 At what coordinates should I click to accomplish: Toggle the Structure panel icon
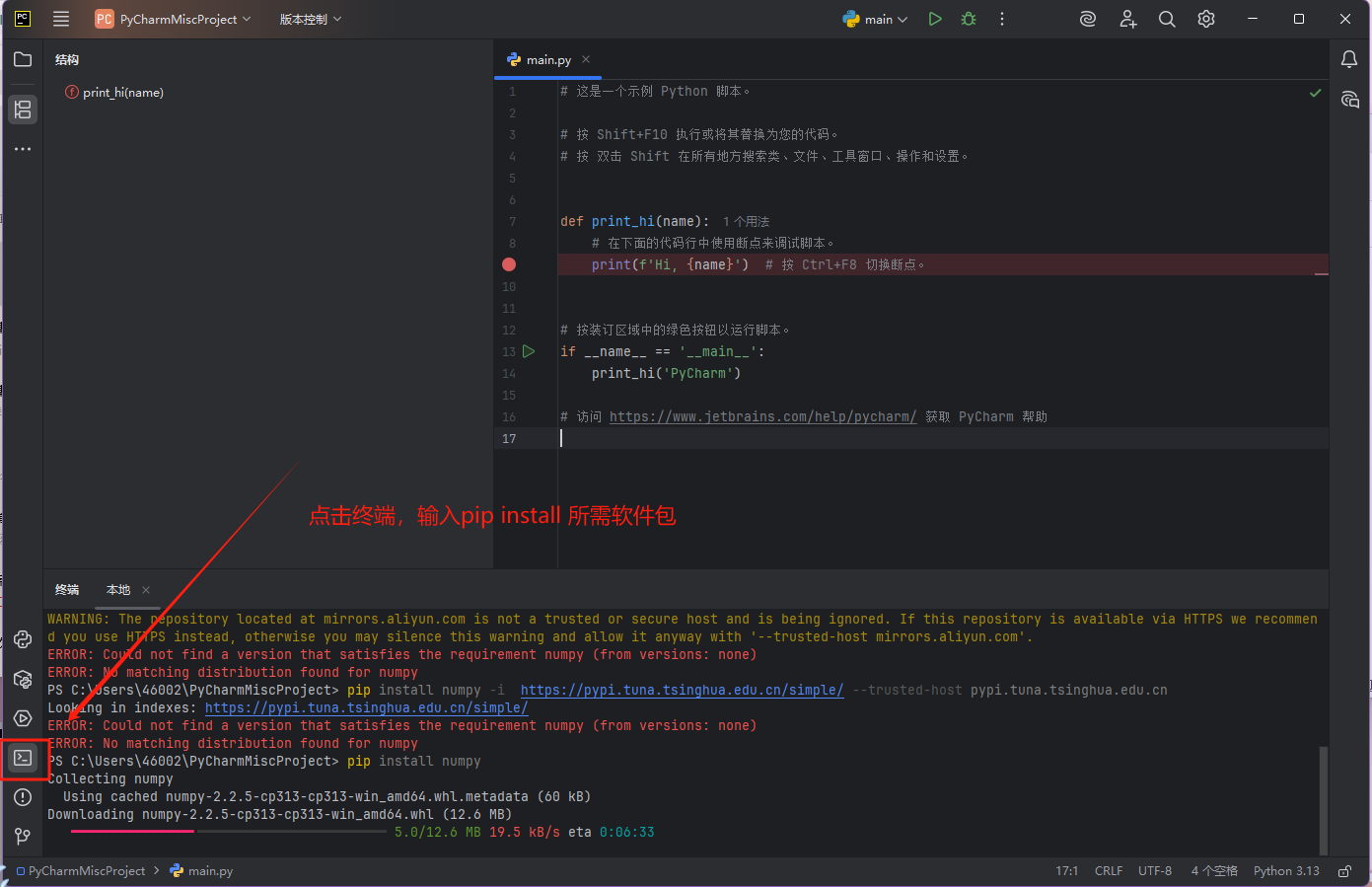23,110
